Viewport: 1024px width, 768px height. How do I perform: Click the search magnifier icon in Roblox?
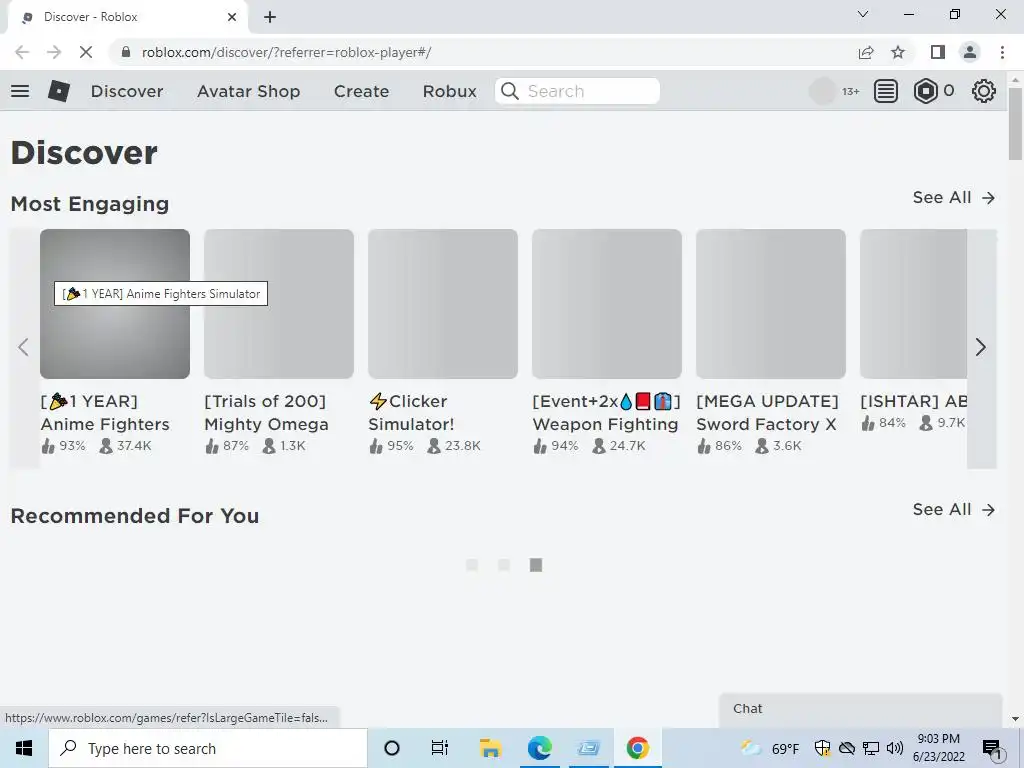[x=510, y=91]
